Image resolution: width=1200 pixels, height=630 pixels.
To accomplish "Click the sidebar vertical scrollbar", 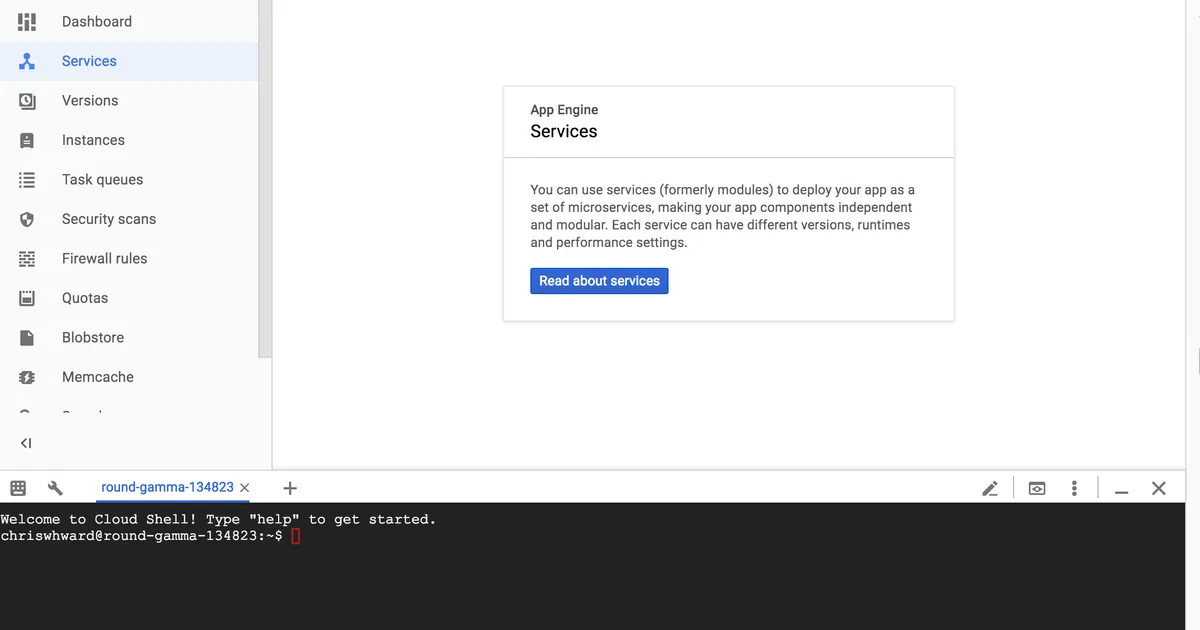I will pos(265,178).
